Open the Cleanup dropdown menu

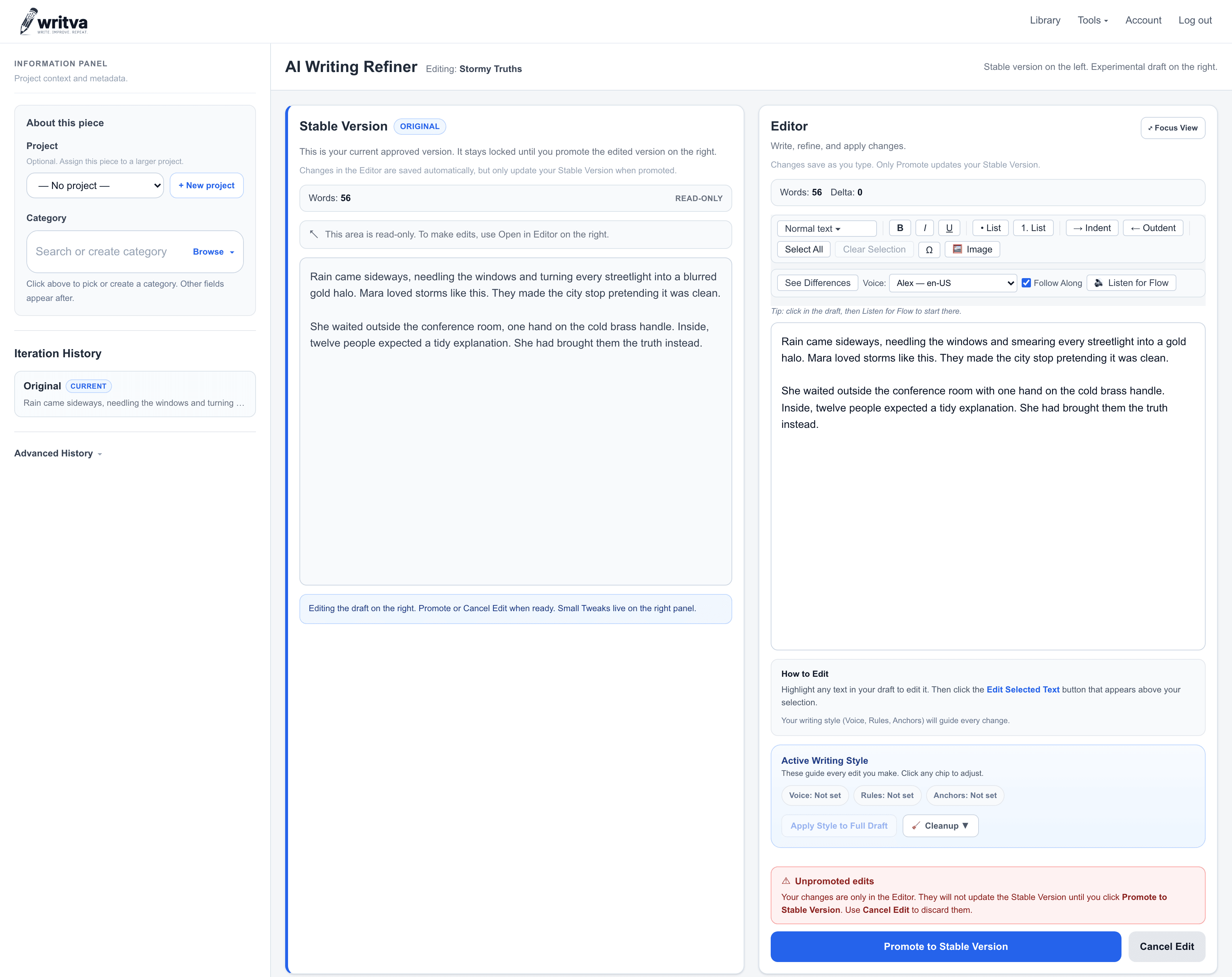tap(940, 826)
